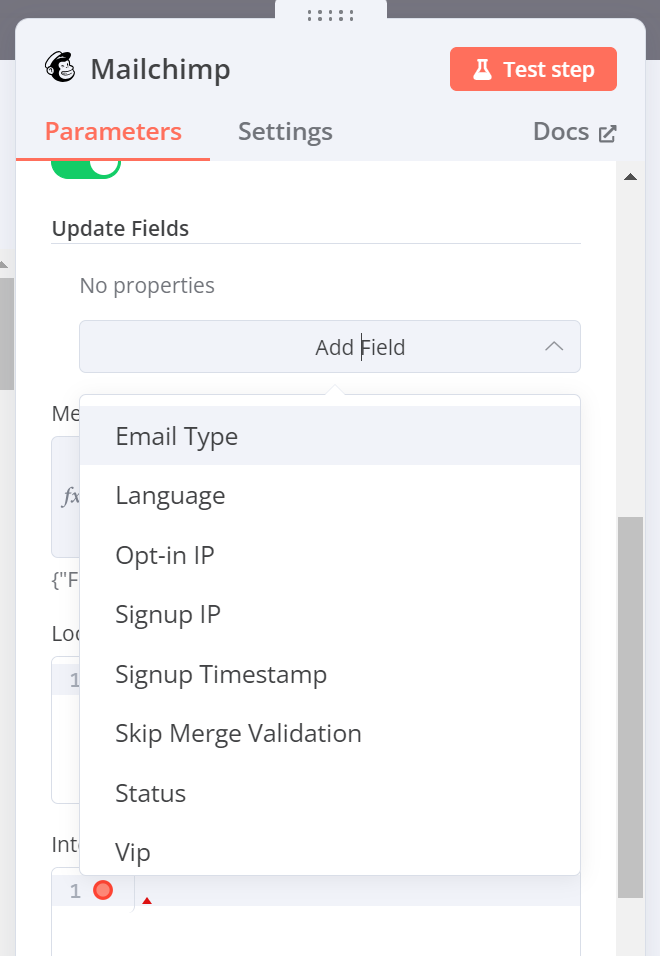Click the scrollbar up arrow
This screenshot has height=956, width=660.
click(630, 177)
